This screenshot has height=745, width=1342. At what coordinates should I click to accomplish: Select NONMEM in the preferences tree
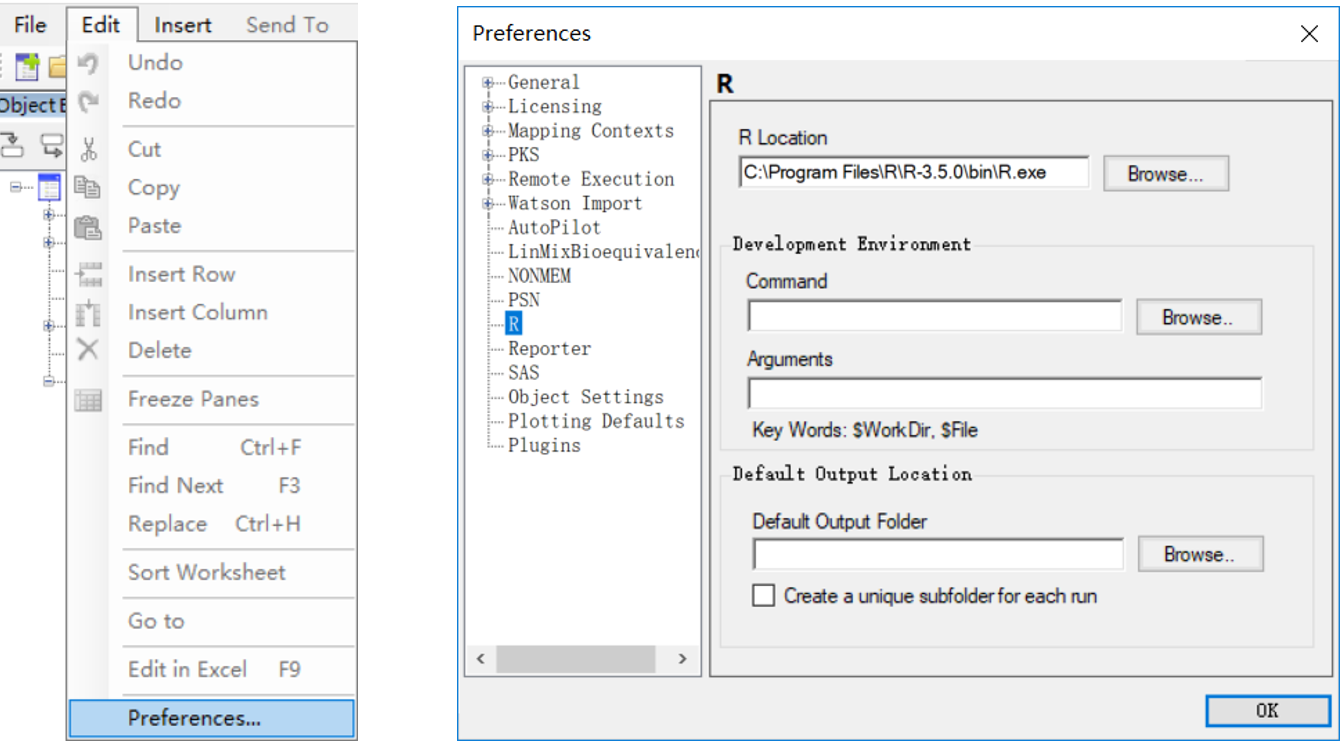click(x=539, y=276)
